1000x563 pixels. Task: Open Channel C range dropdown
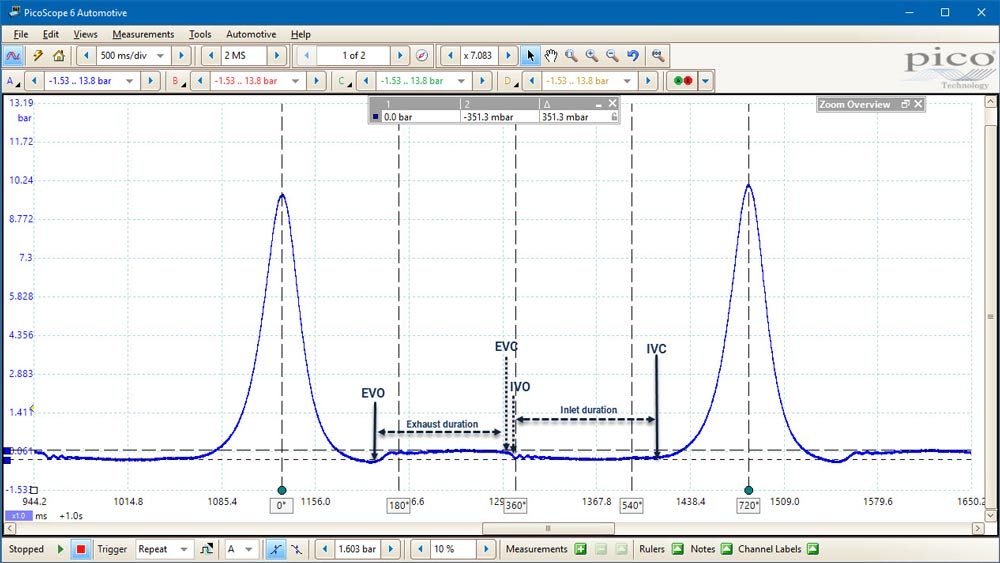click(x=461, y=81)
